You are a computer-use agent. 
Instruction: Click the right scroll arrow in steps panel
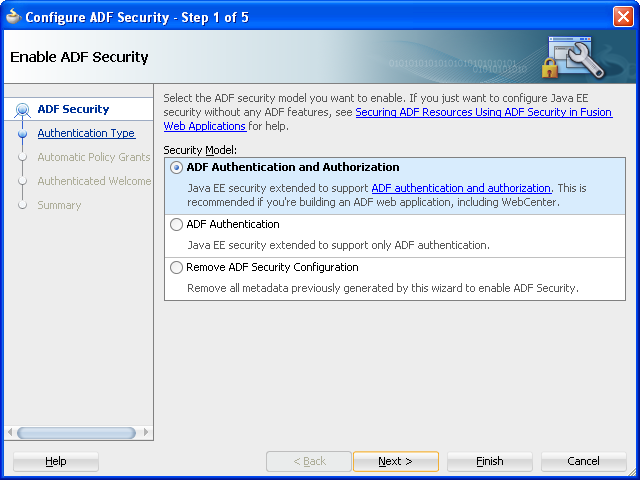click(x=146, y=432)
